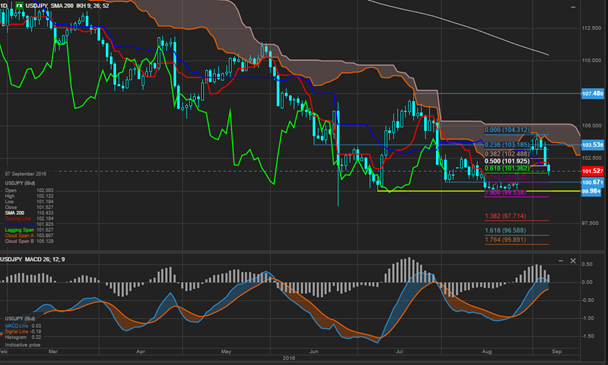Click the Low value 101.194
This screenshot has width=608, height=365.
click(x=45, y=202)
